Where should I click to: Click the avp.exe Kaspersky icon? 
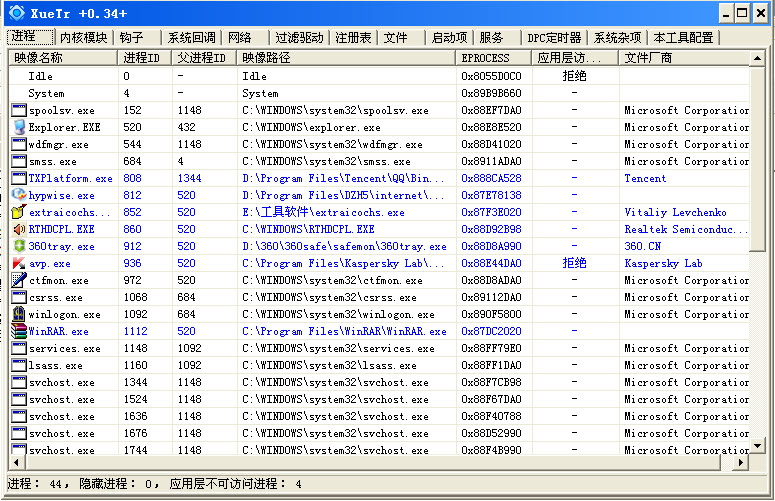[19, 263]
